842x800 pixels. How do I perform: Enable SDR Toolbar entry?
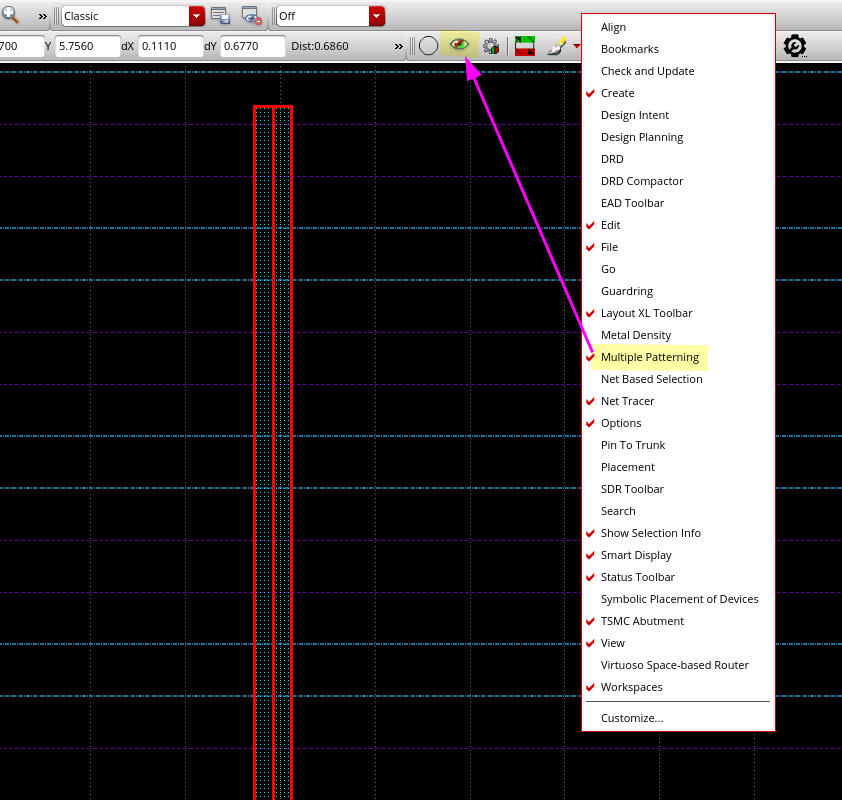[x=632, y=489]
